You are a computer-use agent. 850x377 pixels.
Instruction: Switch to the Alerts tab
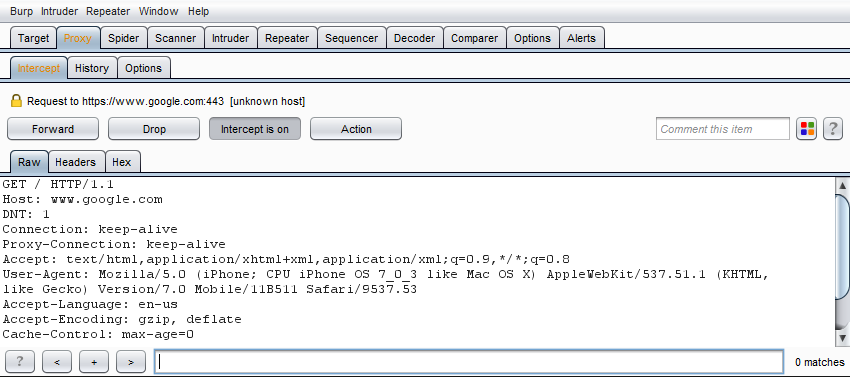(582, 39)
